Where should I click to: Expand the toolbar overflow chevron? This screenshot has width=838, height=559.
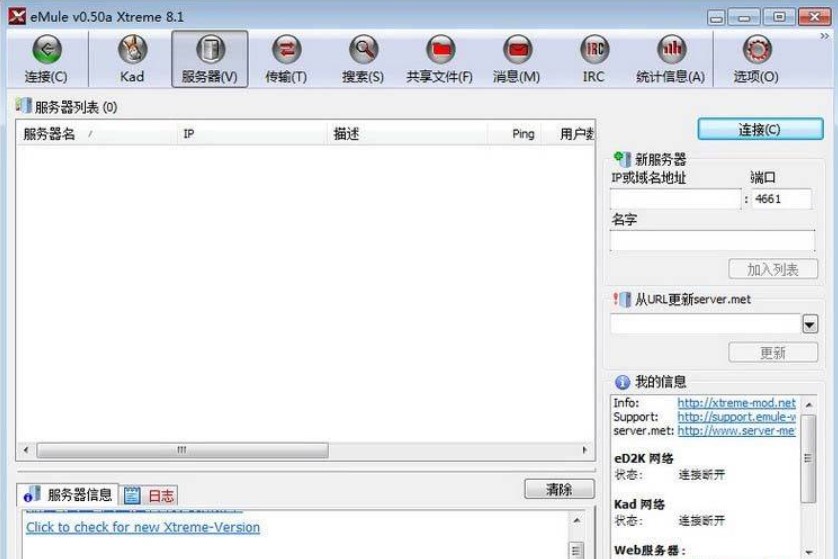(825, 36)
